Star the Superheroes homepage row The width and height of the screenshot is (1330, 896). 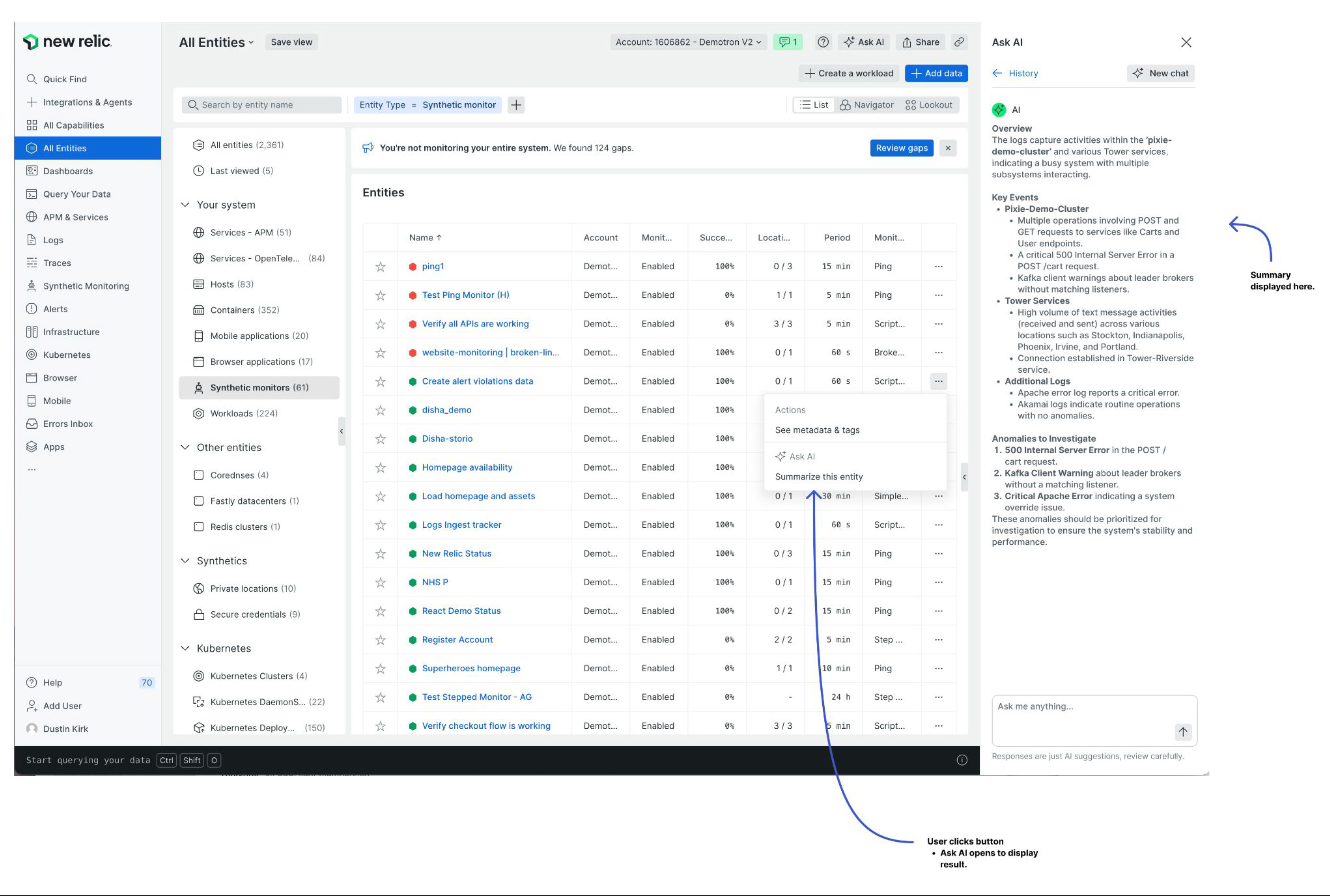380,669
